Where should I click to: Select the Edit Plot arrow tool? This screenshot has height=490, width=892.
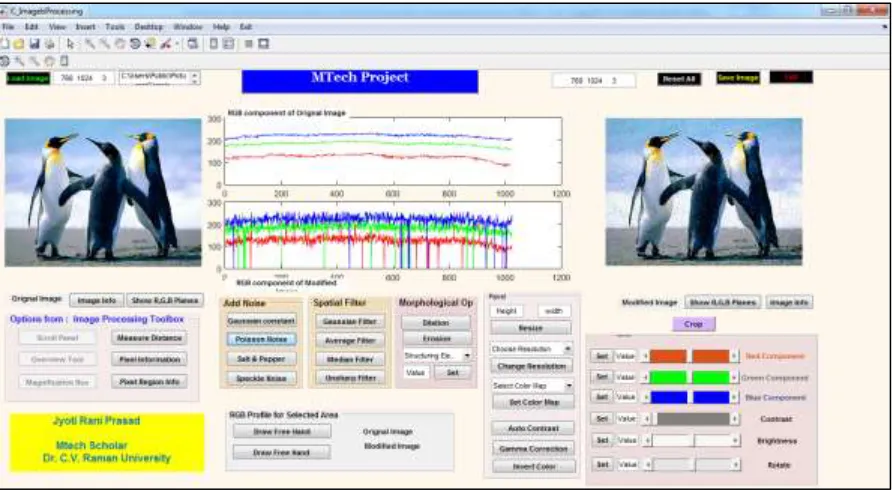pyautogui.click(x=71, y=44)
